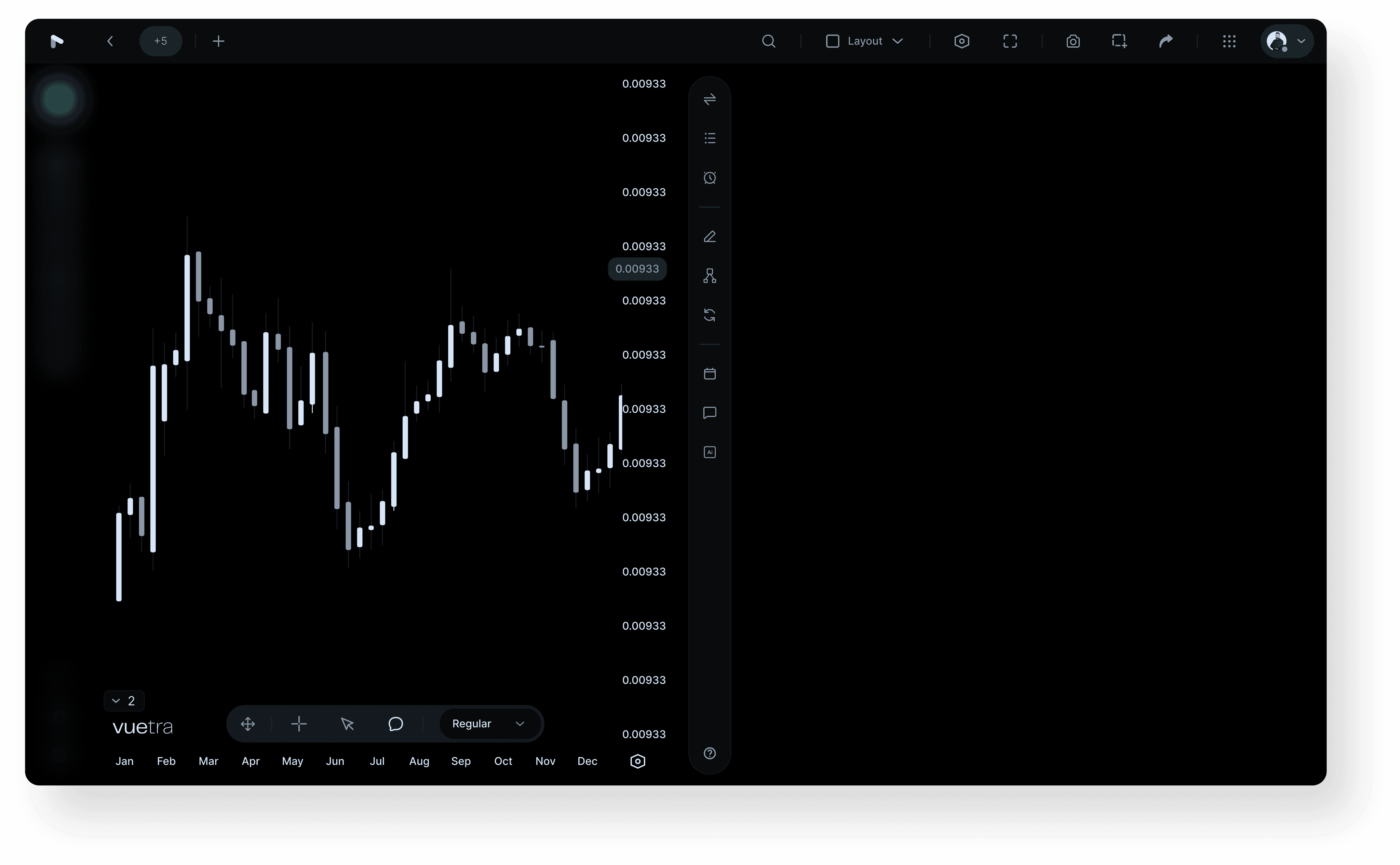Click the share arrow icon
Image resolution: width=1400 pixels, height=865 pixels.
point(1165,41)
